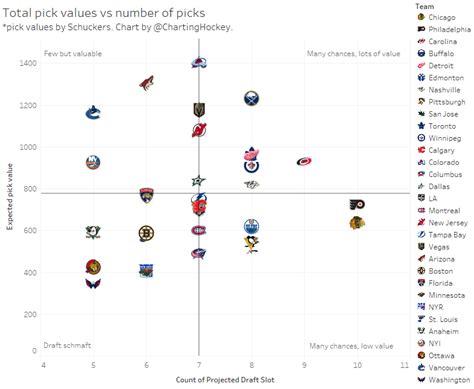Select the Vancouver Canucks logo marker
This screenshot has height=389, width=474.
93,113
